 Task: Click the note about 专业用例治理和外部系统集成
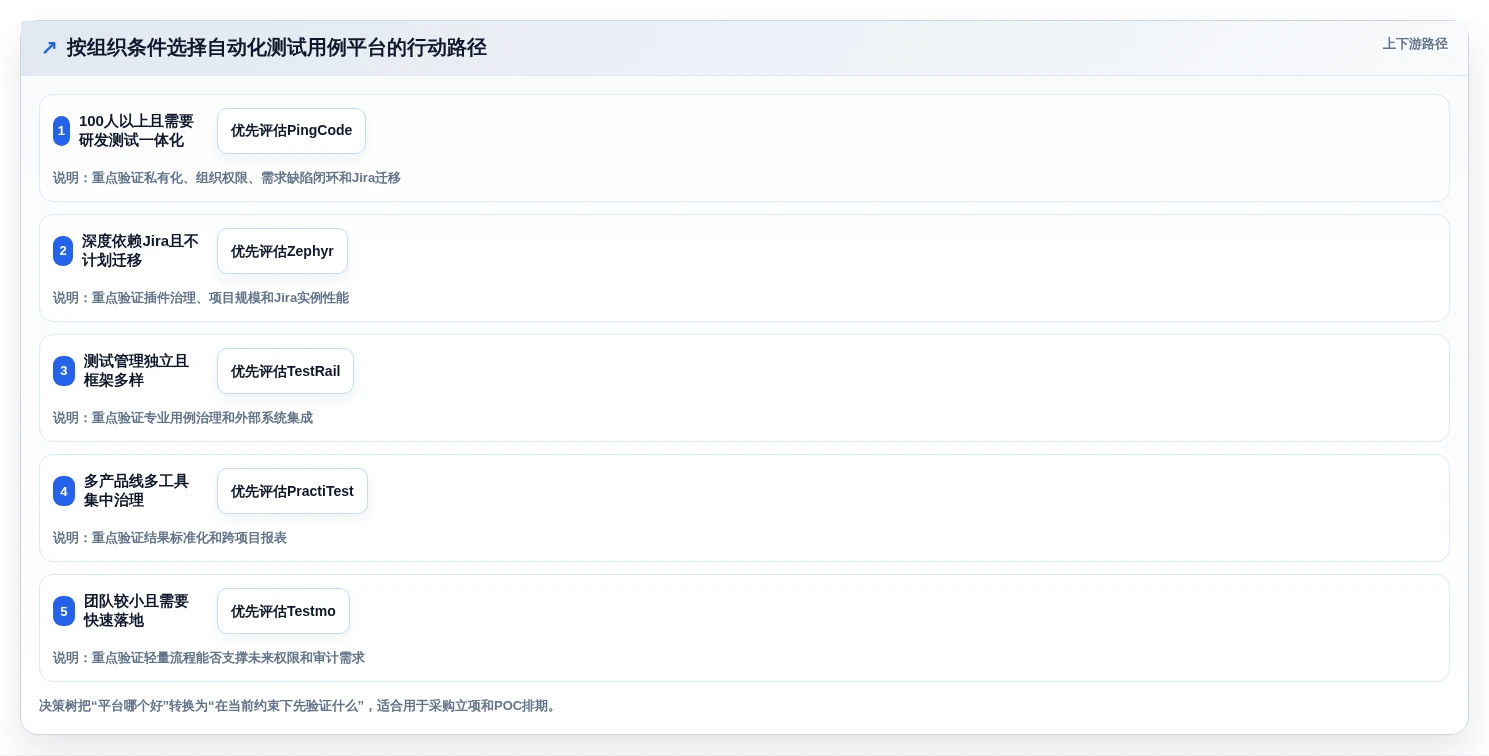[x=183, y=418]
